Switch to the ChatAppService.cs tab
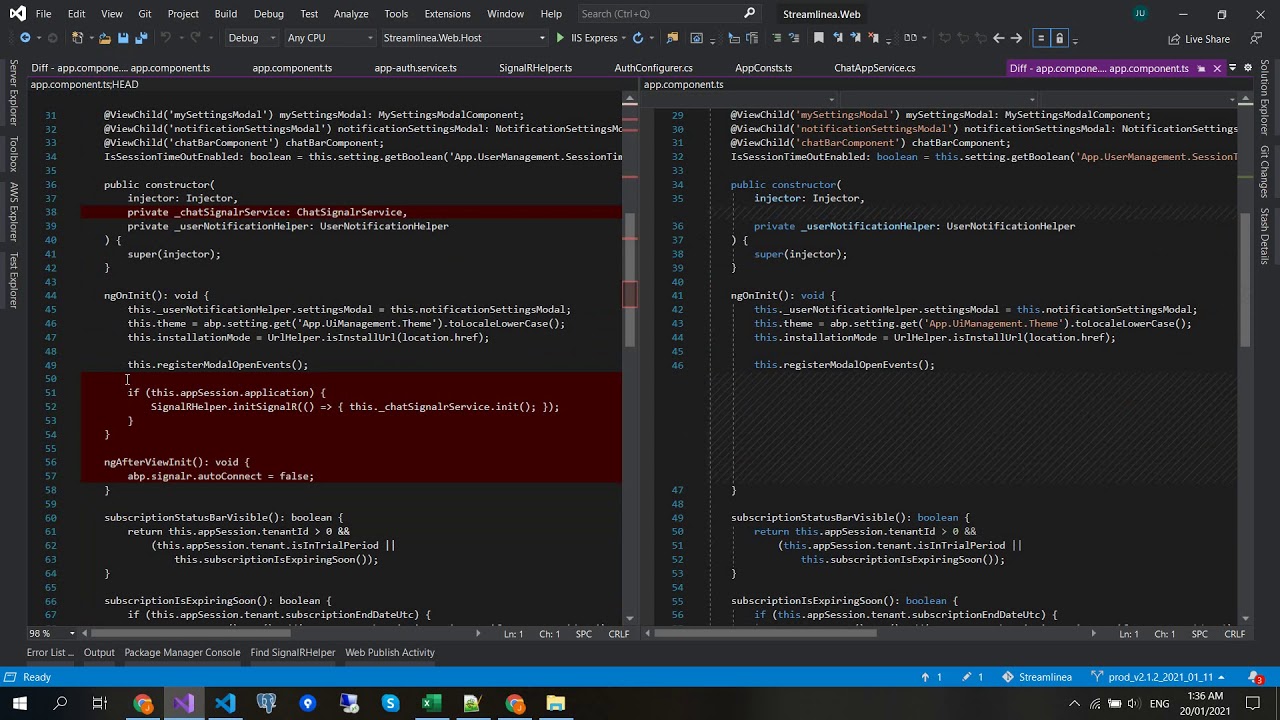The image size is (1280, 720). click(874, 68)
